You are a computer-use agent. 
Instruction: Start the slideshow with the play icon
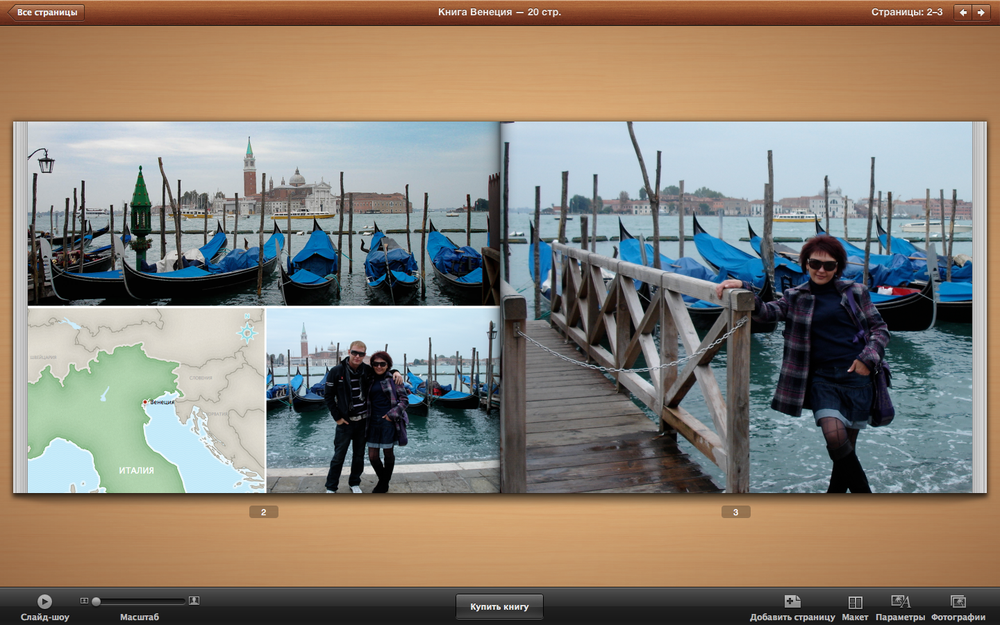(44, 601)
